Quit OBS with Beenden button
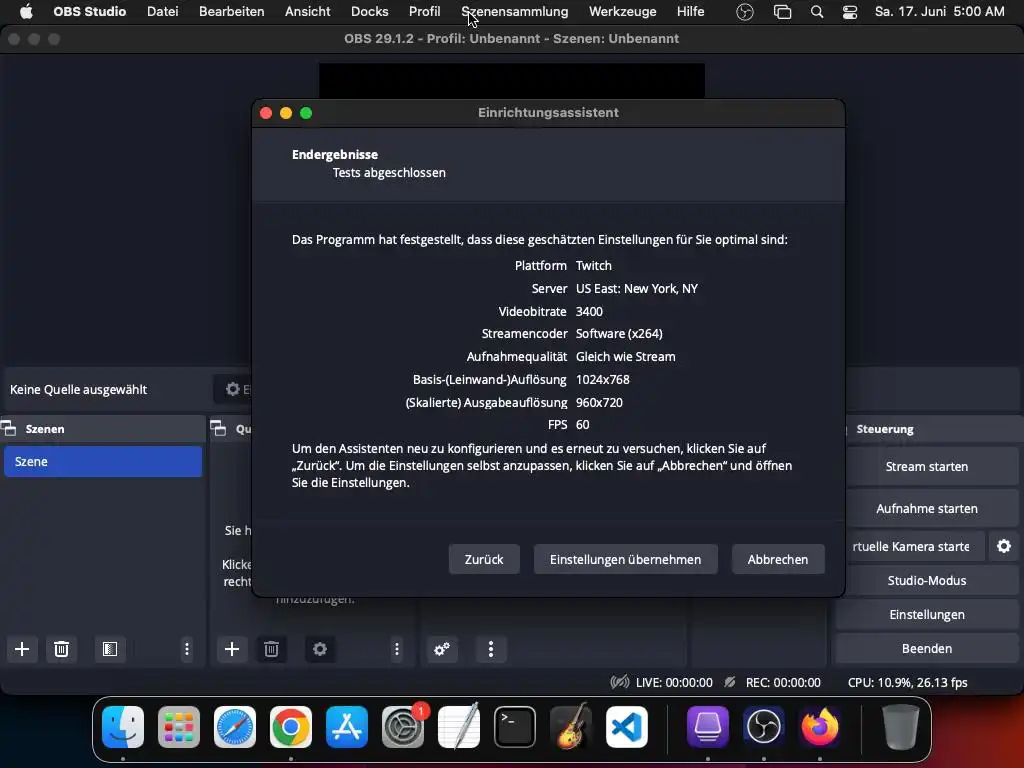 coord(927,648)
